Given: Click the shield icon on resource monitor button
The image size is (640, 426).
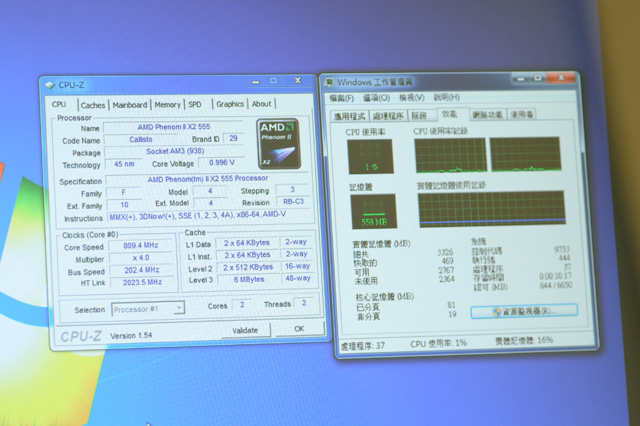Looking at the screenshot, I should tap(497, 312).
